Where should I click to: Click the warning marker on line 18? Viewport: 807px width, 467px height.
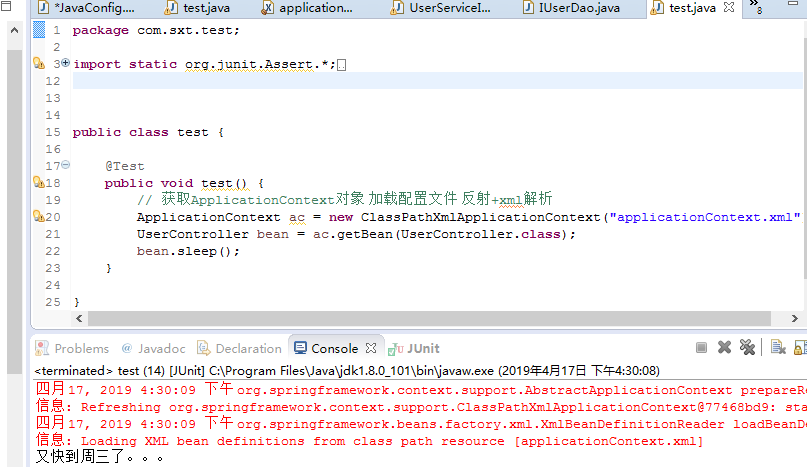click(x=39, y=182)
